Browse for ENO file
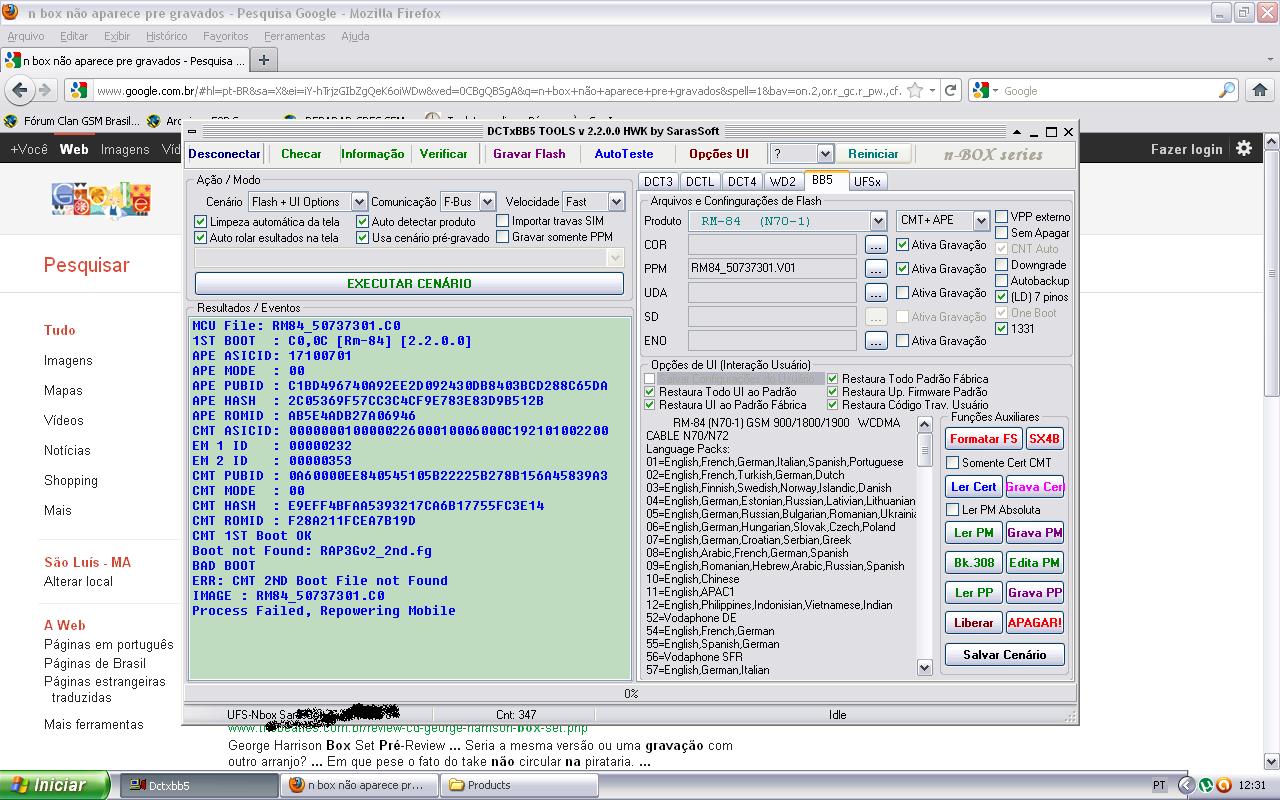This screenshot has height=800, width=1280. [876, 340]
